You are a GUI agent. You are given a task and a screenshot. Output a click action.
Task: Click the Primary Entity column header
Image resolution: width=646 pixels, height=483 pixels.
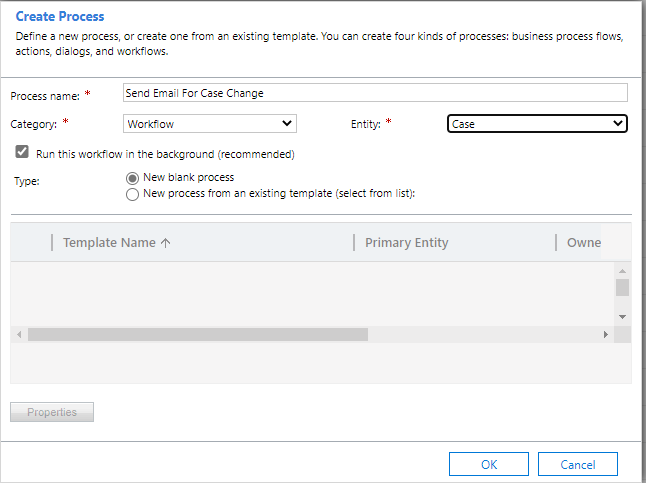[x=406, y=242]
